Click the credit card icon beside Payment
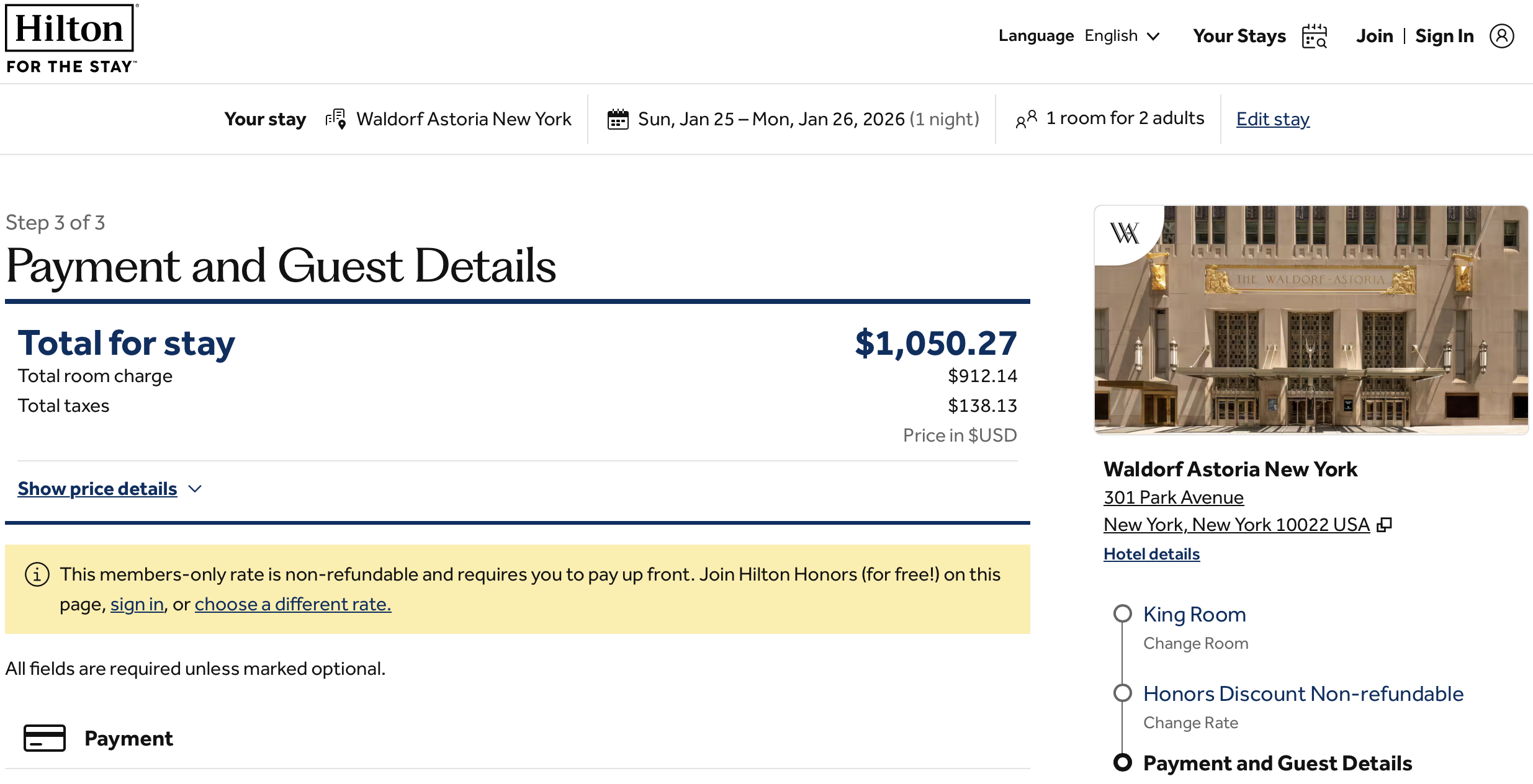Viewport: 1533px width, 784px height. click(x=45, y=738)
